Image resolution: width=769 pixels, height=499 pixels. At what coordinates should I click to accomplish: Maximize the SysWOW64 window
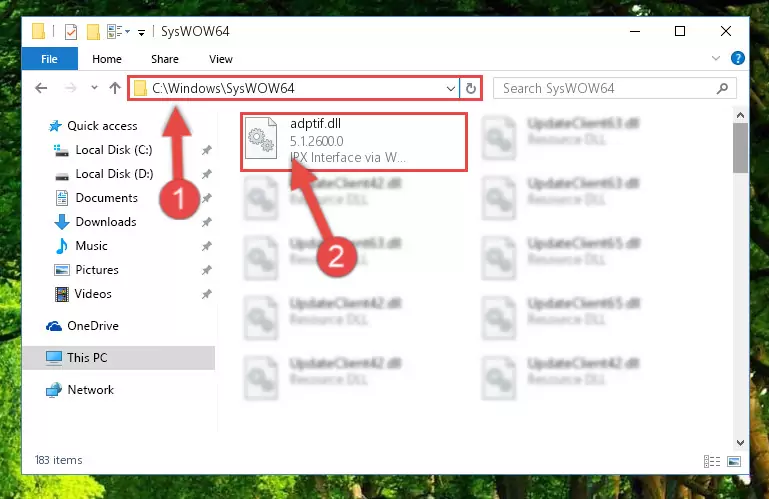(680, 31)
